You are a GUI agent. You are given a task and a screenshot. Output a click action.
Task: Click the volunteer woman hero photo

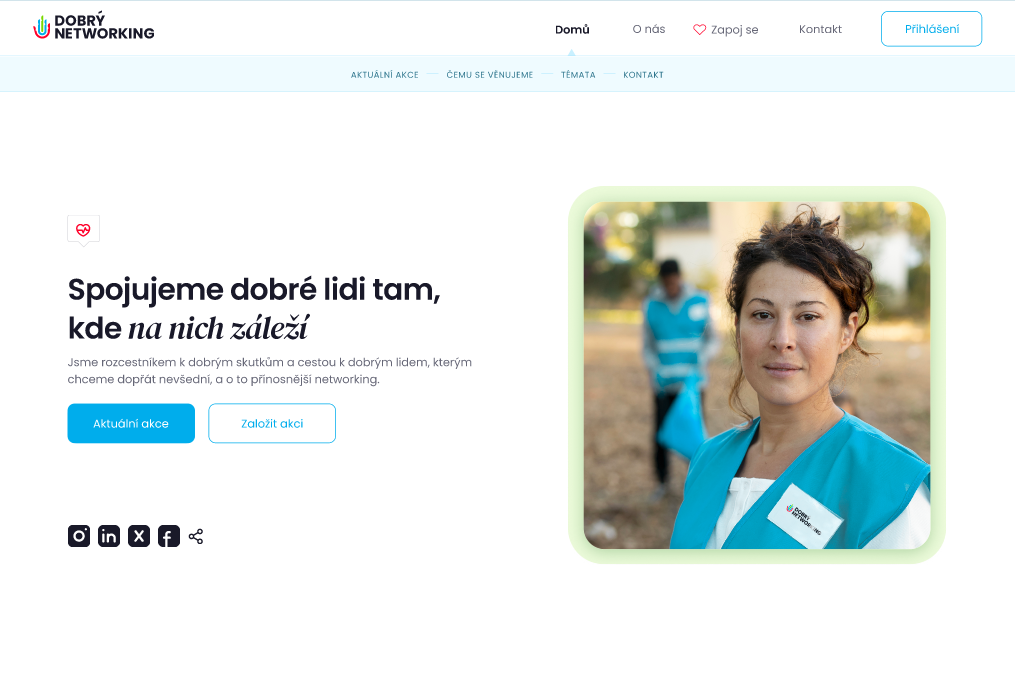point(757,375)
